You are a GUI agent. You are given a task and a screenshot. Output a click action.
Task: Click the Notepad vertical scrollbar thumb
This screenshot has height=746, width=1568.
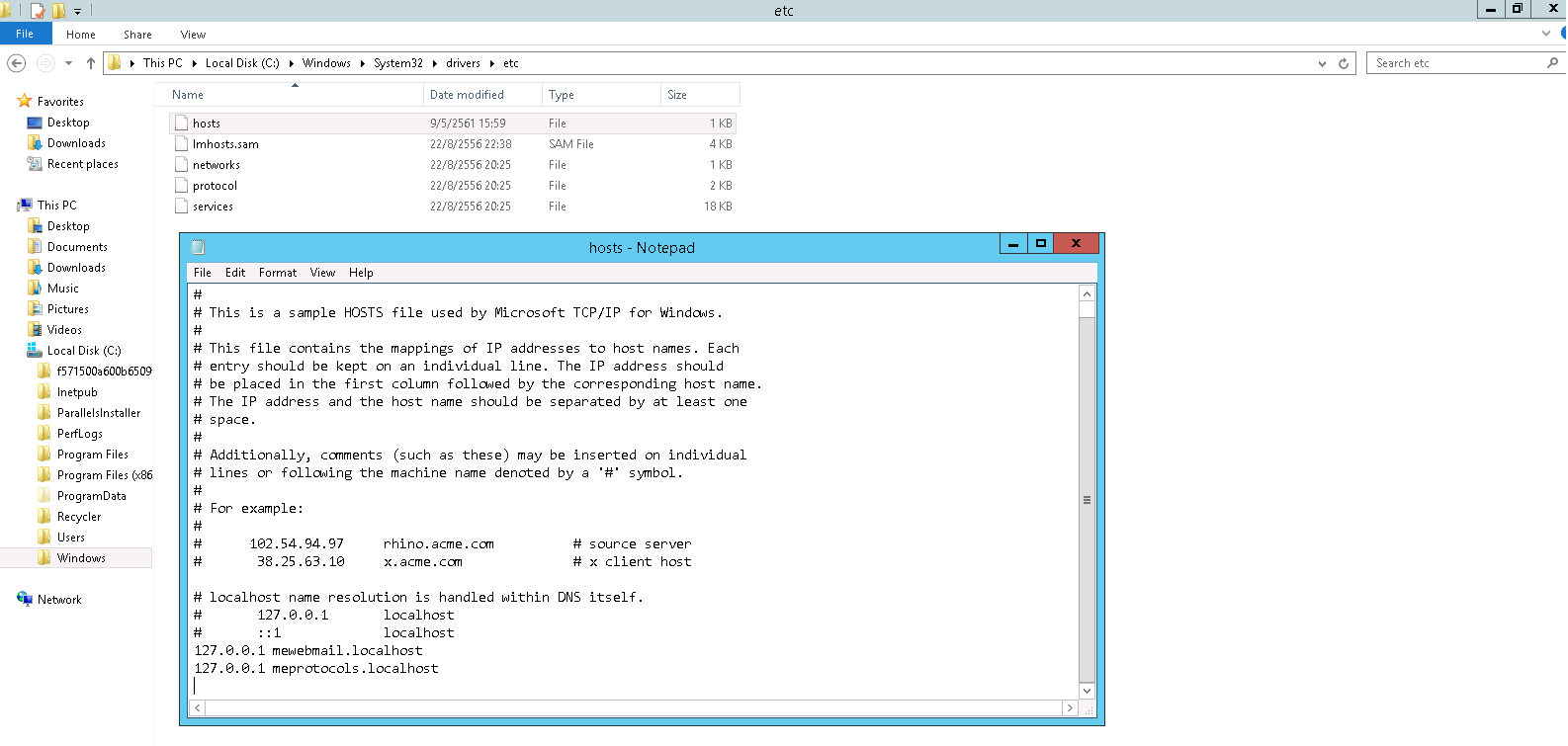click(x=1087, y=499)
